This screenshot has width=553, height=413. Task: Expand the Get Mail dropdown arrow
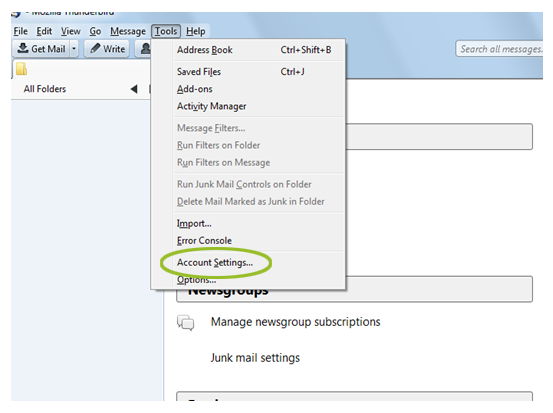point(74,49)
